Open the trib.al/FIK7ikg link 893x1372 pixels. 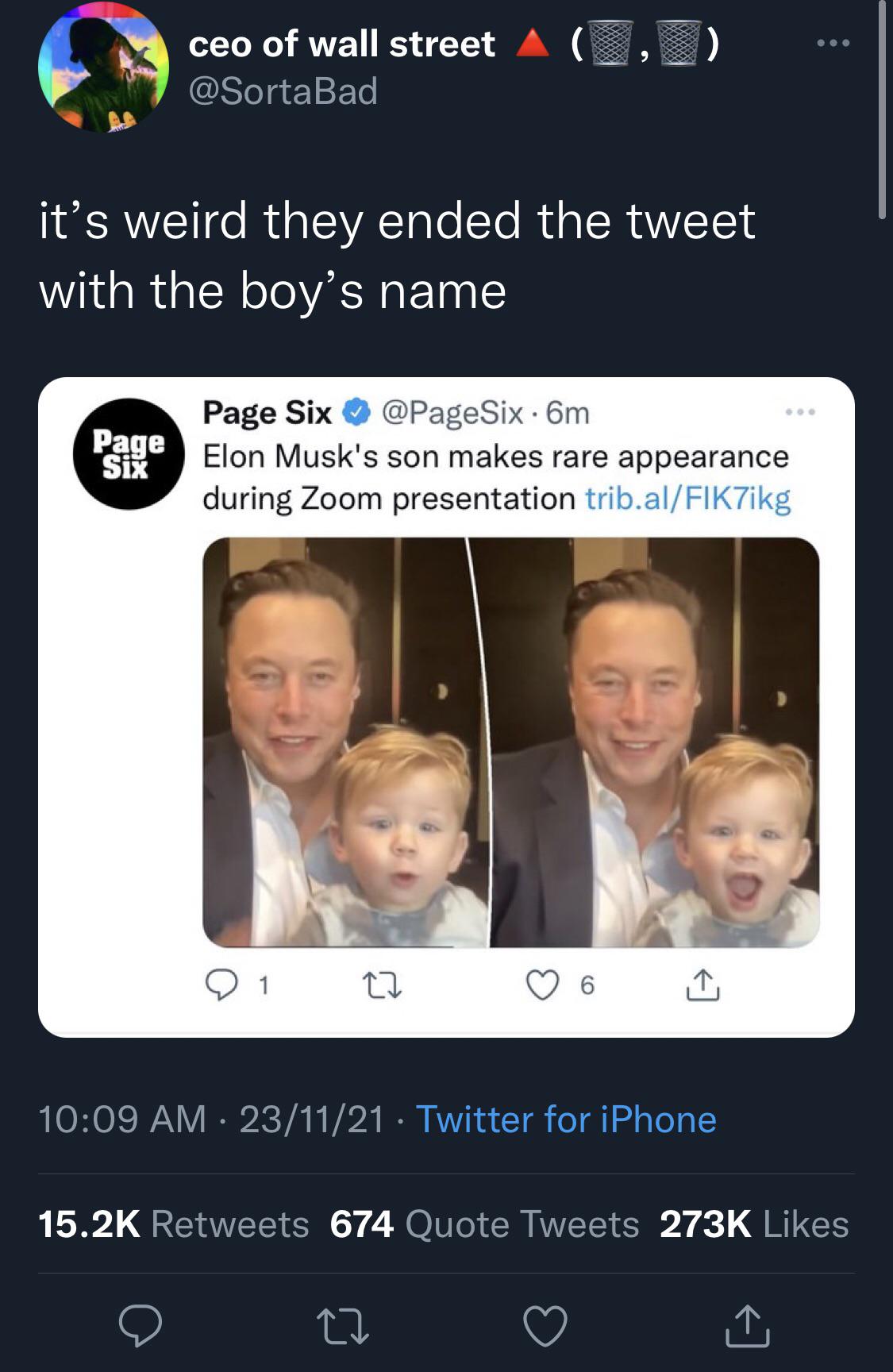[687, 499]
